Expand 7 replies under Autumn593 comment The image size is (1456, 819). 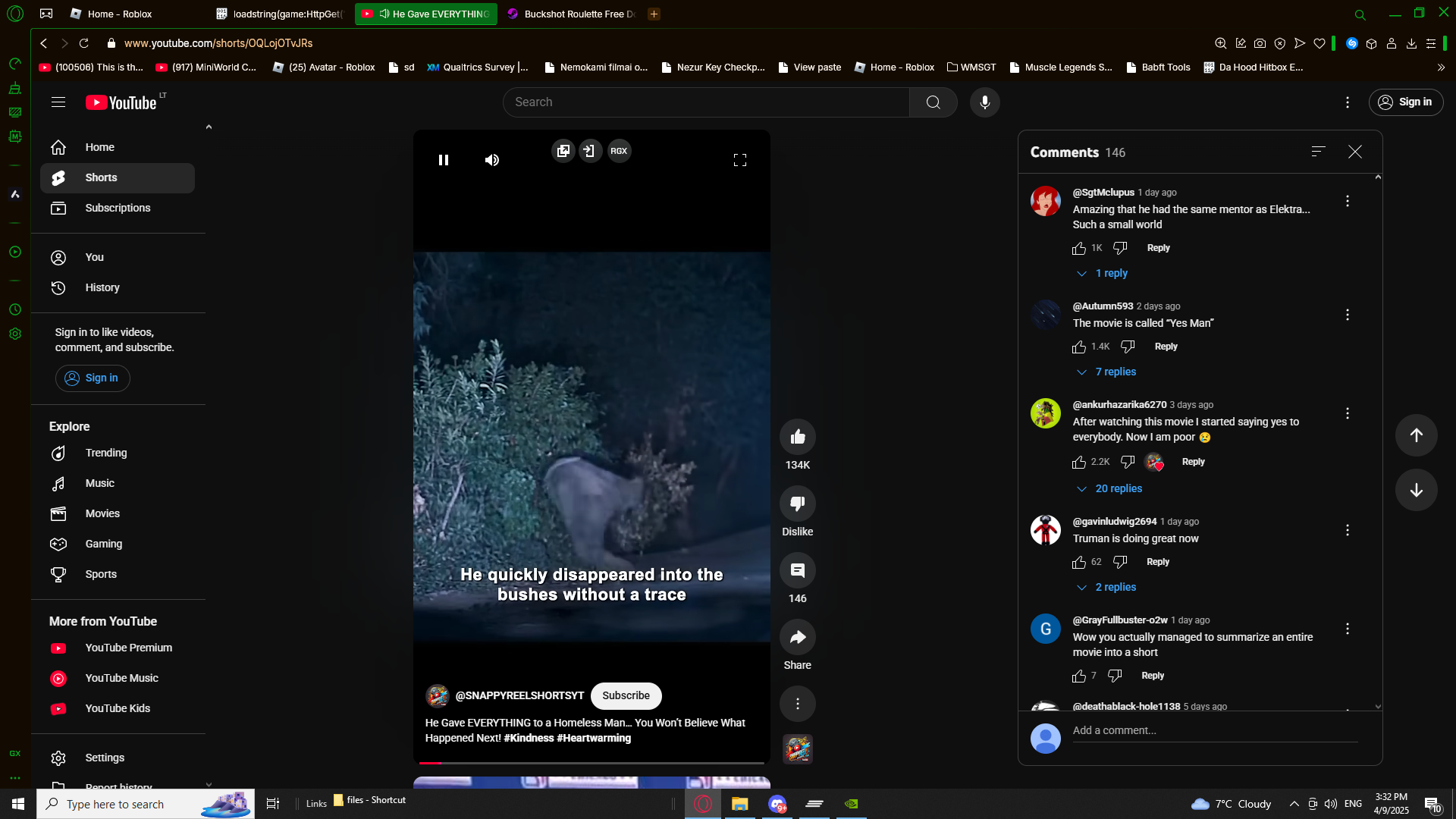[1106, 372]
